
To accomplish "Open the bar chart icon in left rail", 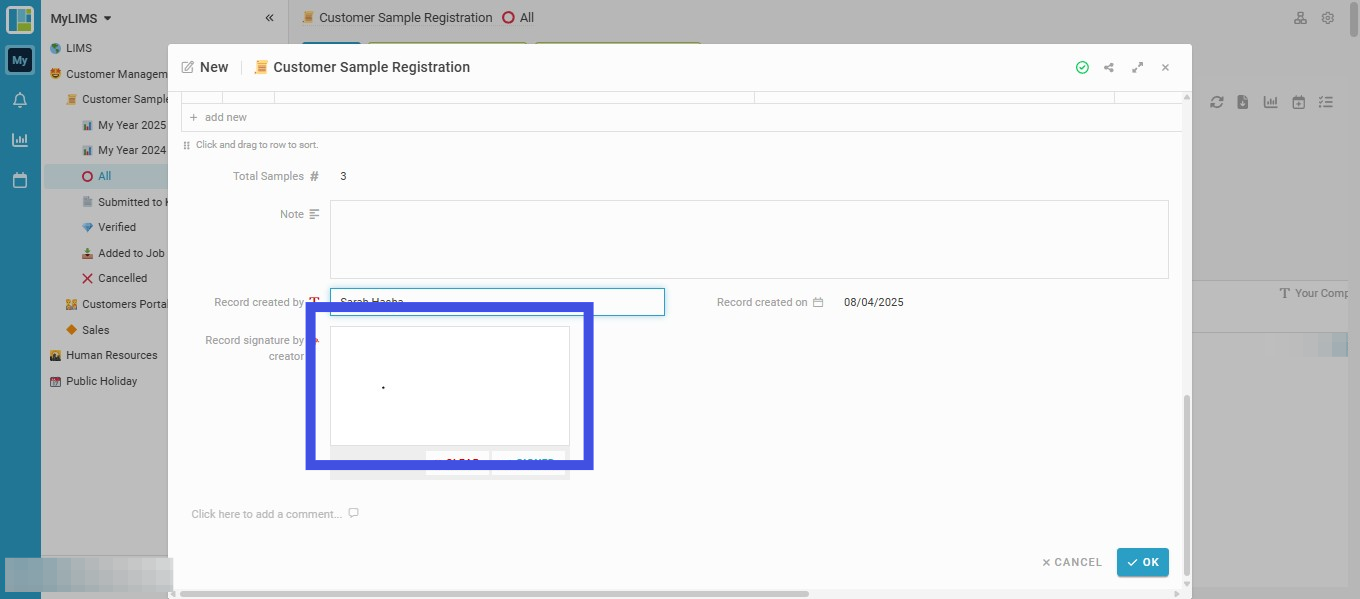I will coord(20,140).
